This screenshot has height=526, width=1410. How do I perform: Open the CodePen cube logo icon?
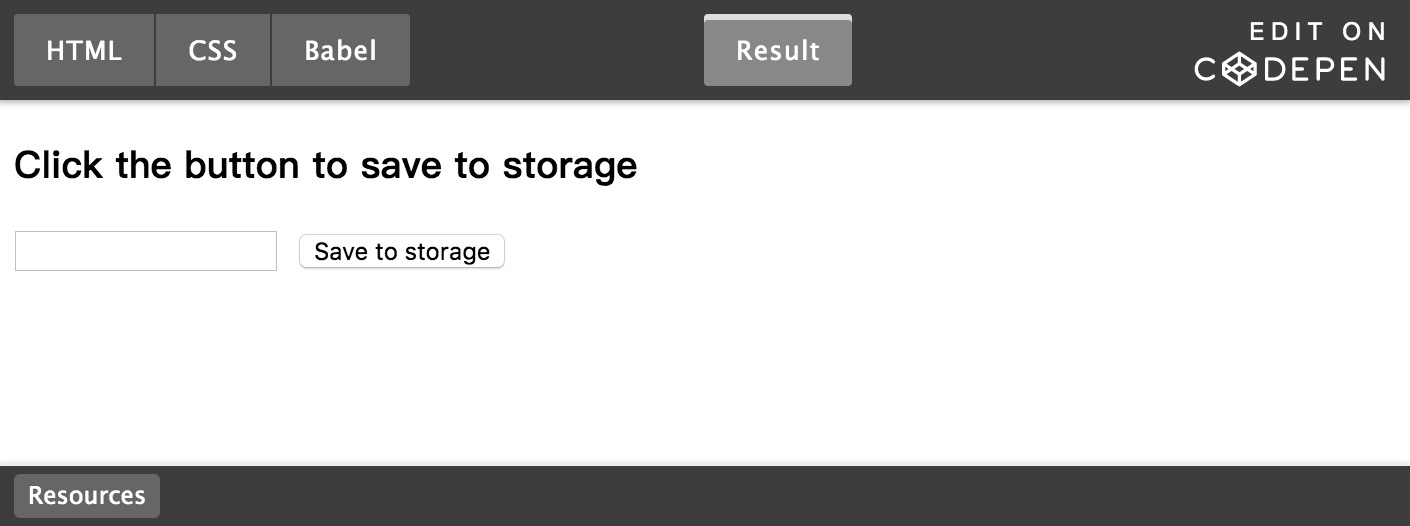point(1239,69)
